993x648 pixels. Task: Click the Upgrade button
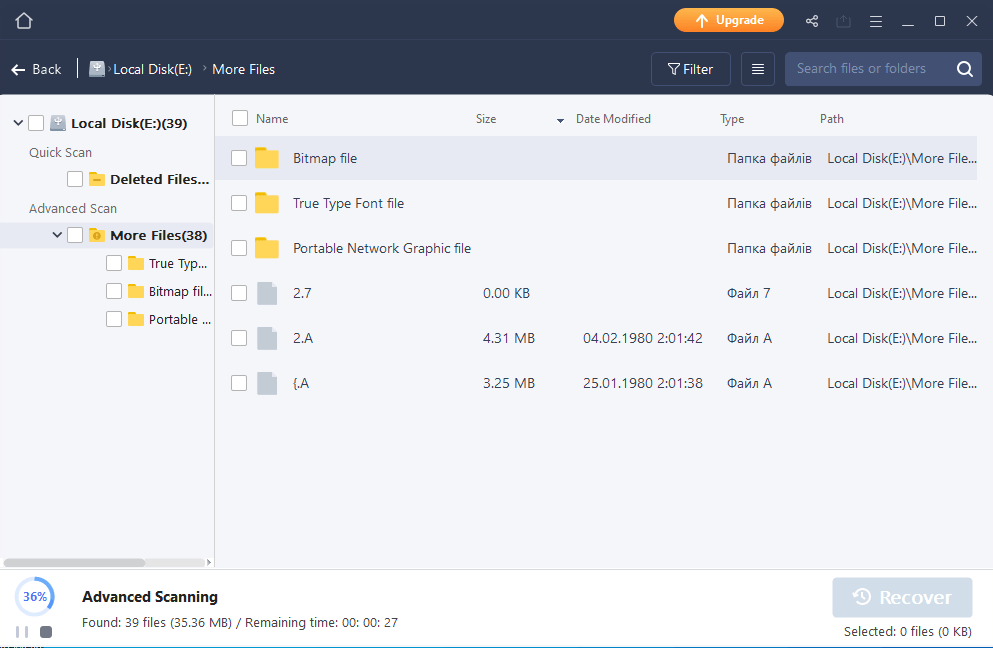[729, 20]
